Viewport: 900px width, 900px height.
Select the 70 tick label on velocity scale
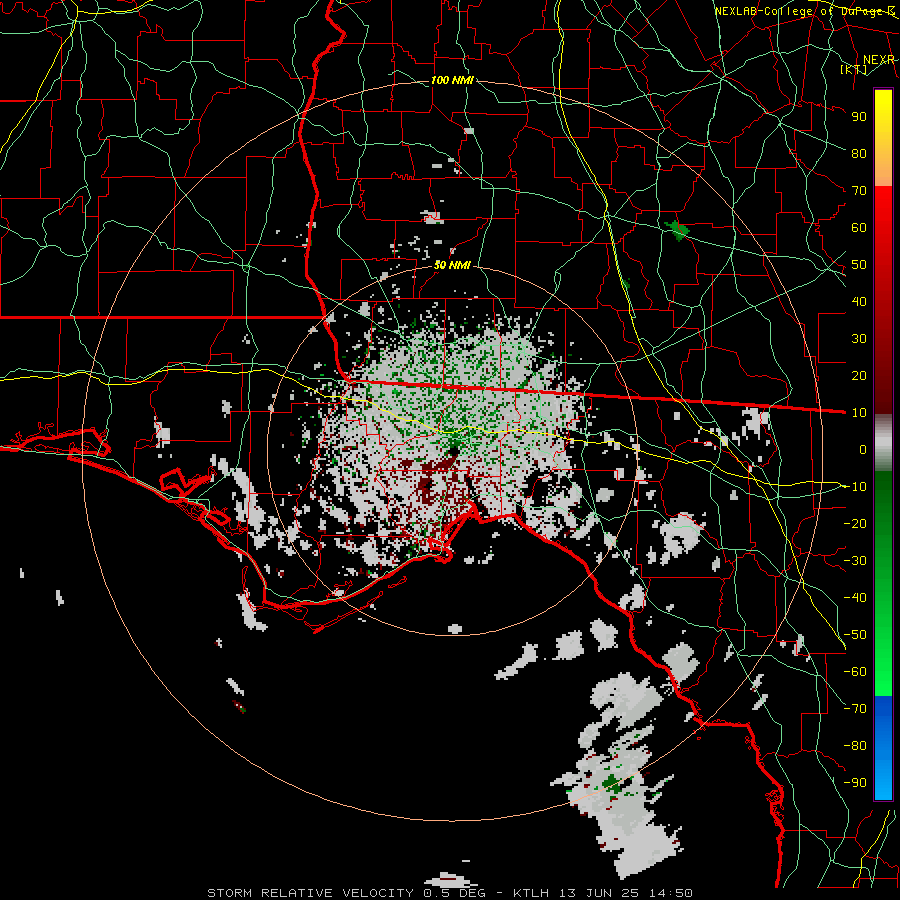859,191
